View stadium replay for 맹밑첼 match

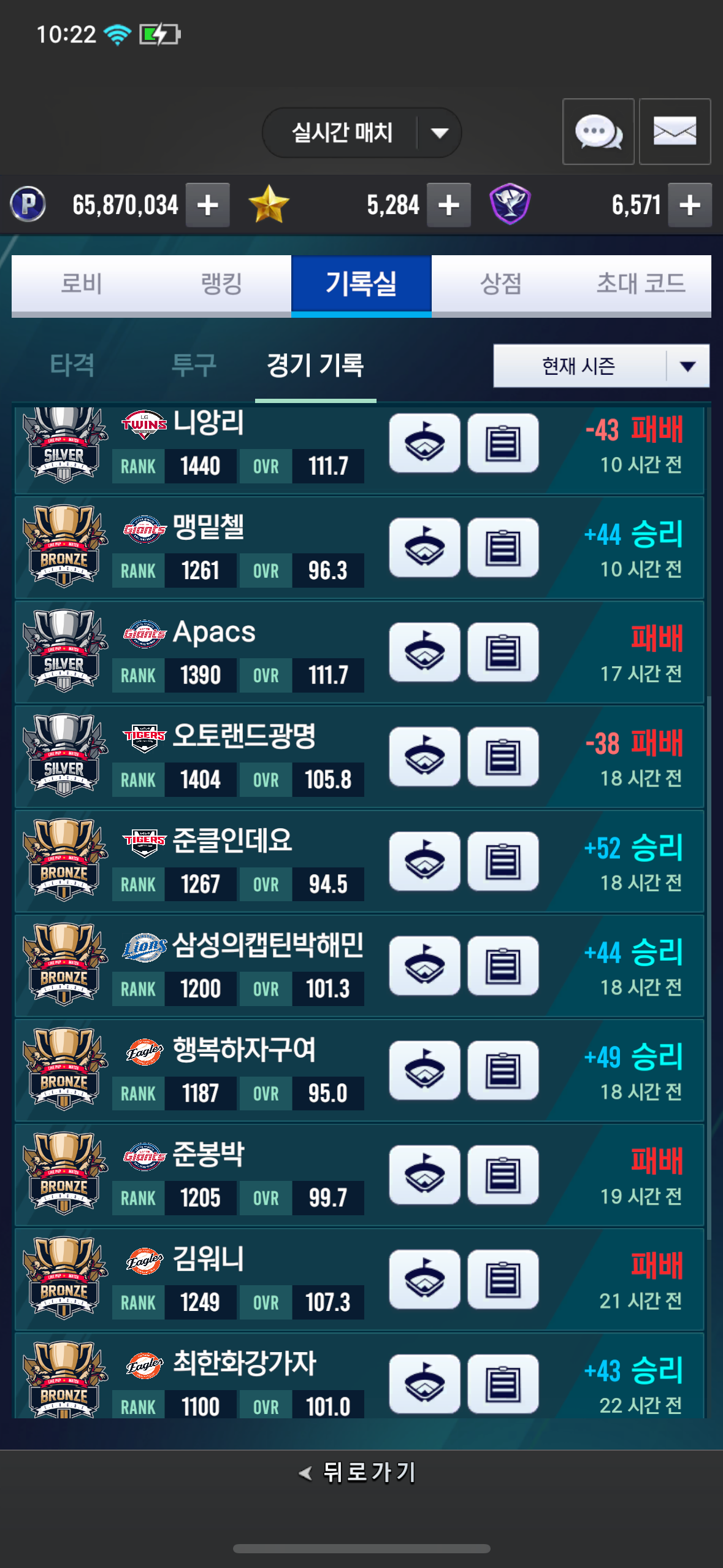coord(424,548)
